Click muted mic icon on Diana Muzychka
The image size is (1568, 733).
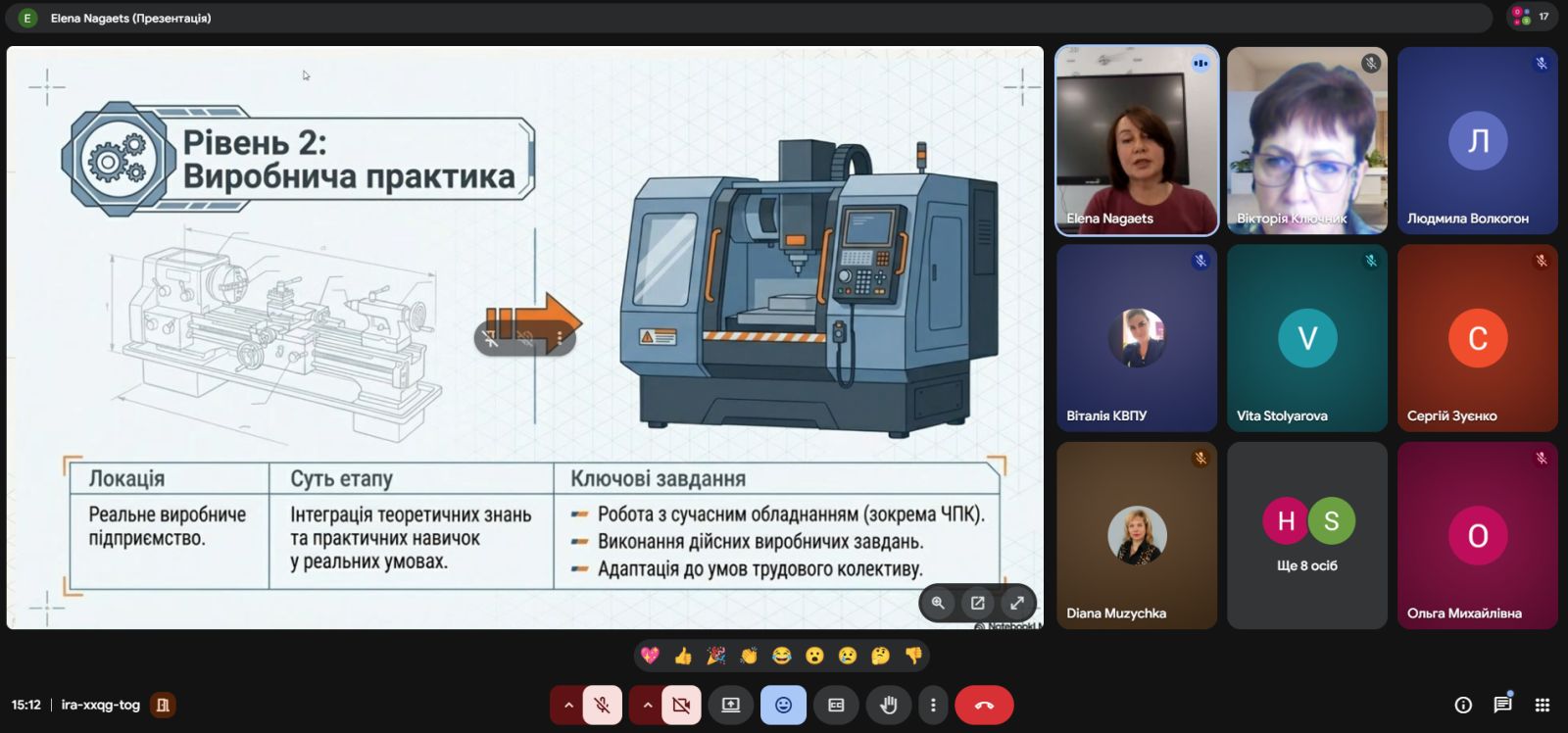point(1200,458)
